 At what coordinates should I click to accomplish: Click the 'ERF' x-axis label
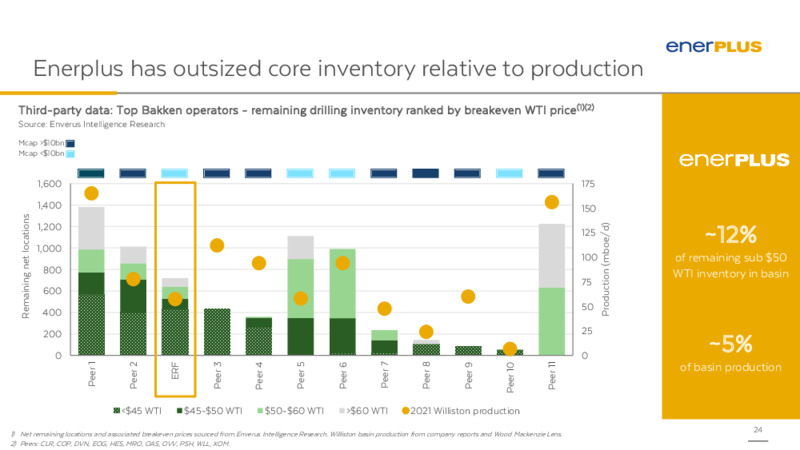pyautogui.click(x=175, y=371)
